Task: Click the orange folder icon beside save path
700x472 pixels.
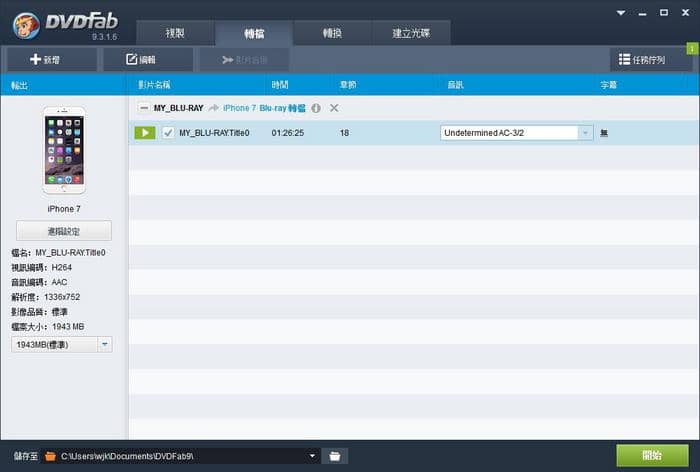Action: tap(50, 456)
